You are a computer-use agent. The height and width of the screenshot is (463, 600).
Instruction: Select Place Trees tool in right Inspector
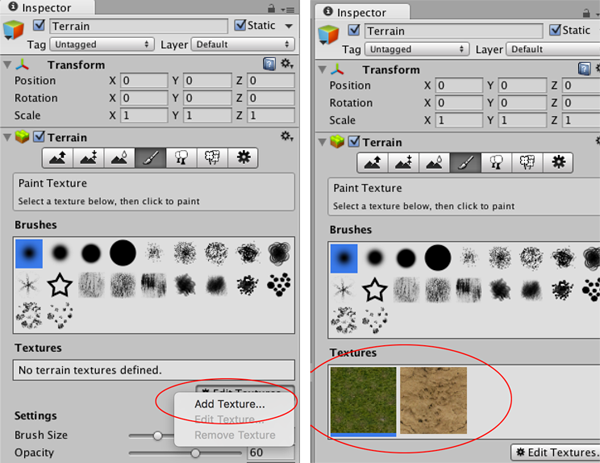coord(497,163)
